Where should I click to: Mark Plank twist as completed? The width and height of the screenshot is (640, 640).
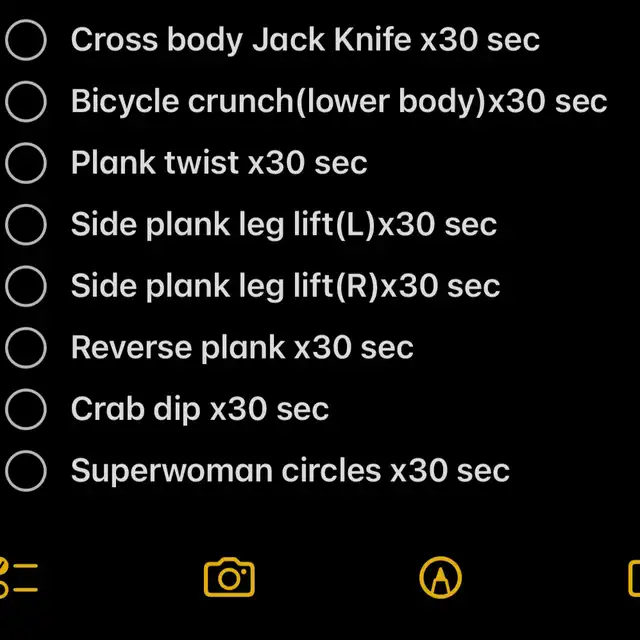(26, 163)
